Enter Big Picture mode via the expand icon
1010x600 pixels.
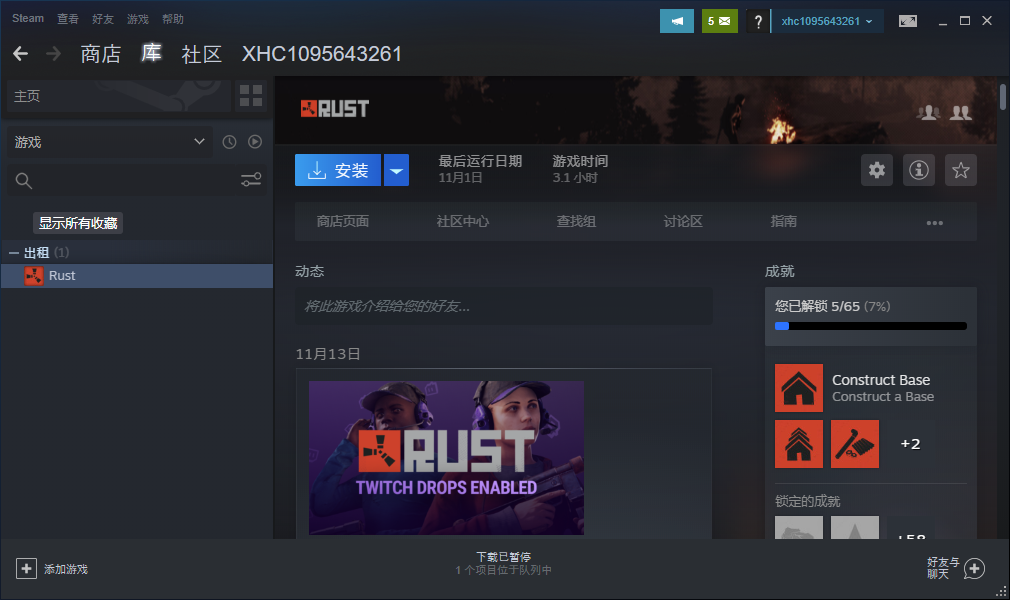(908, 21)
